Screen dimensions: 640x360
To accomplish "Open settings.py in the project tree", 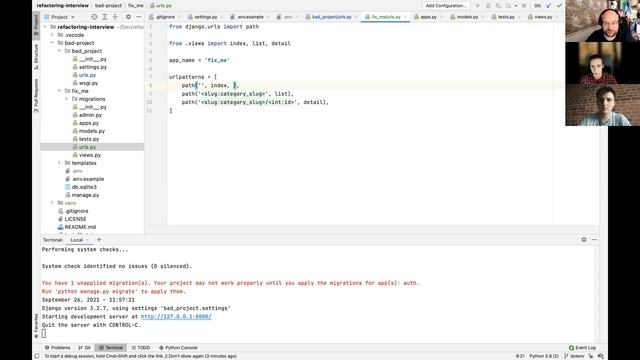I will coord(93,67).
